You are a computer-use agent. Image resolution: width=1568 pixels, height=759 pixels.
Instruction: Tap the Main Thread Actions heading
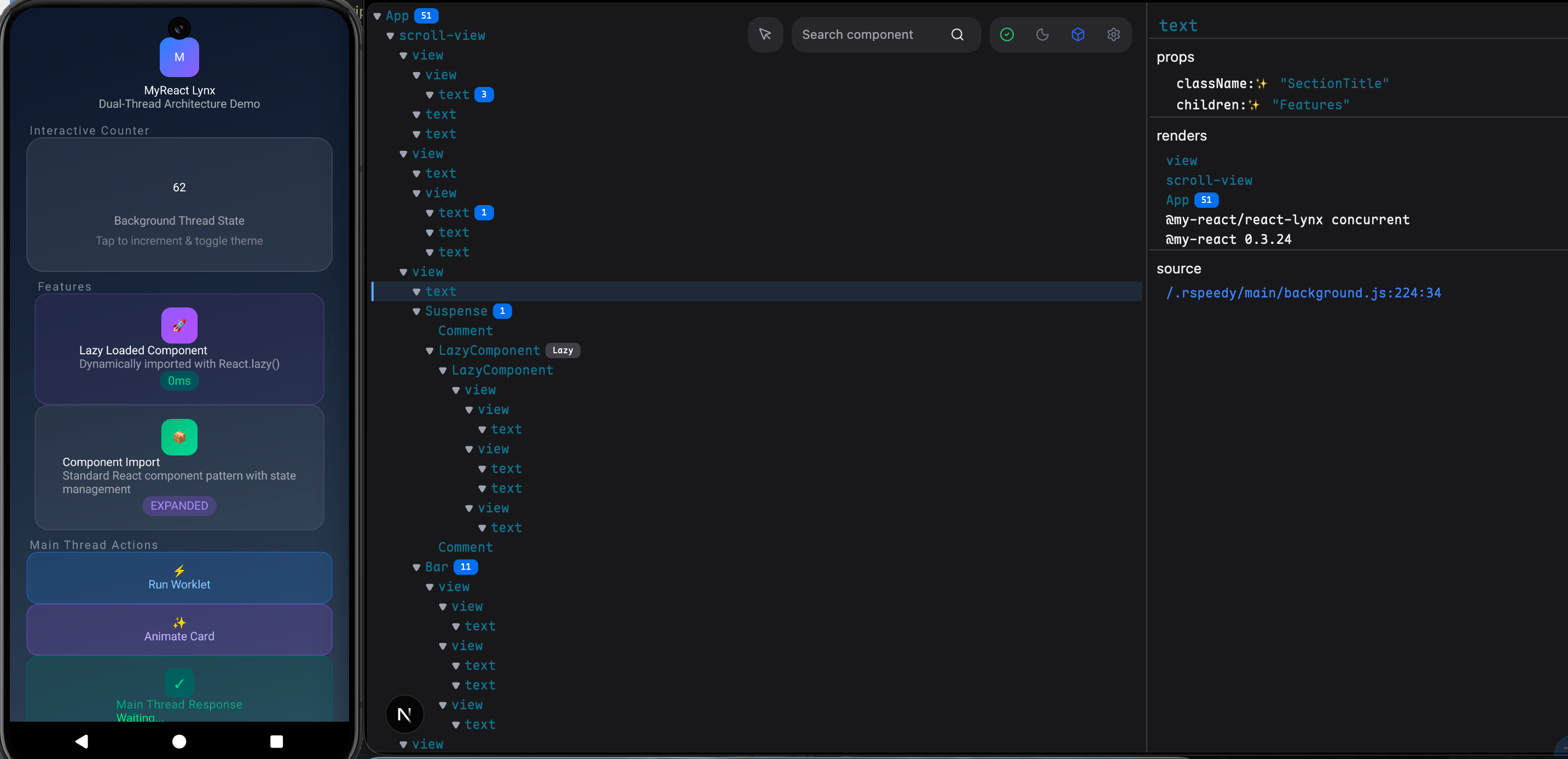(x=94, y=546)
